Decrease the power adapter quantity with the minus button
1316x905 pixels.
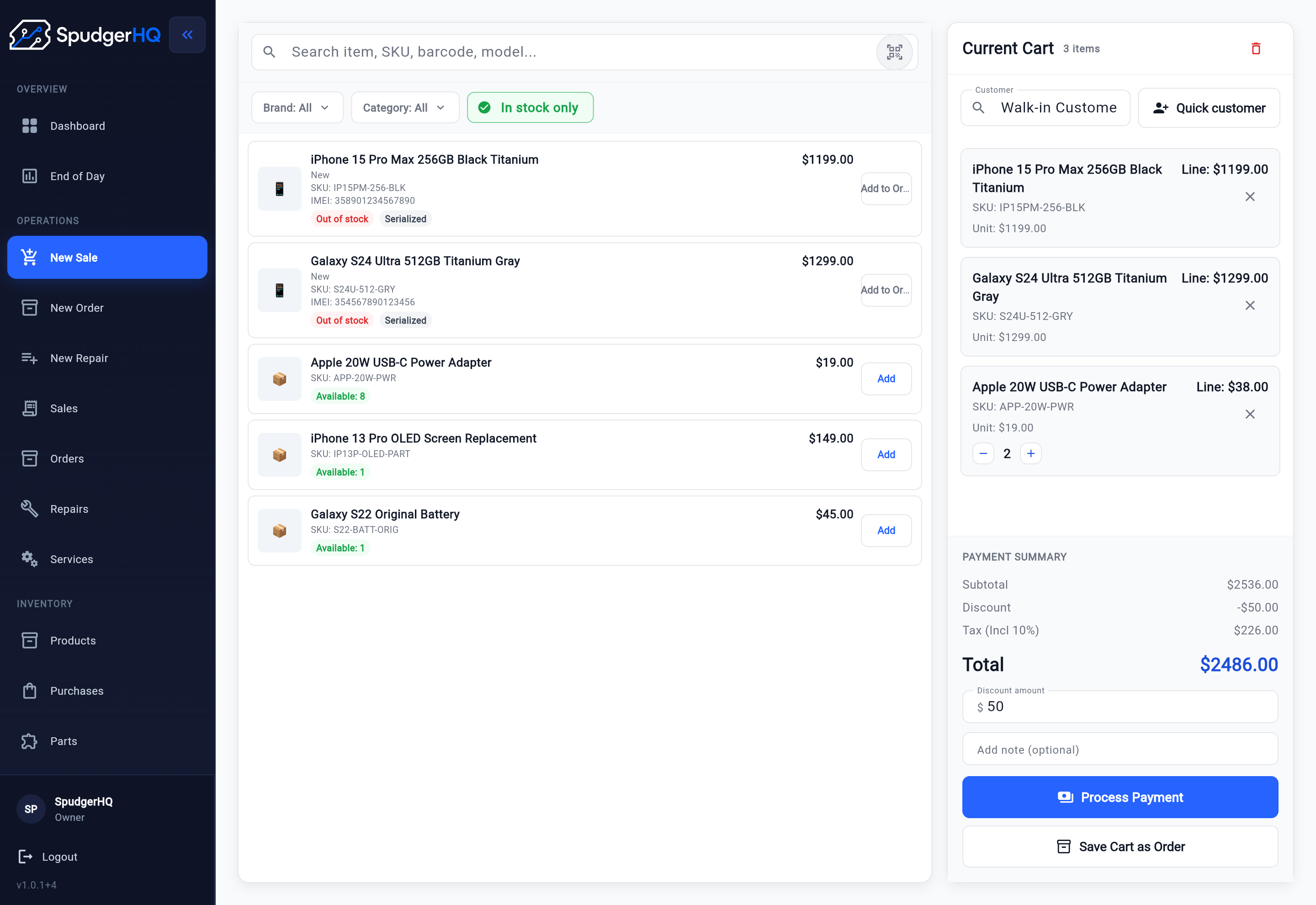point(983,453)
